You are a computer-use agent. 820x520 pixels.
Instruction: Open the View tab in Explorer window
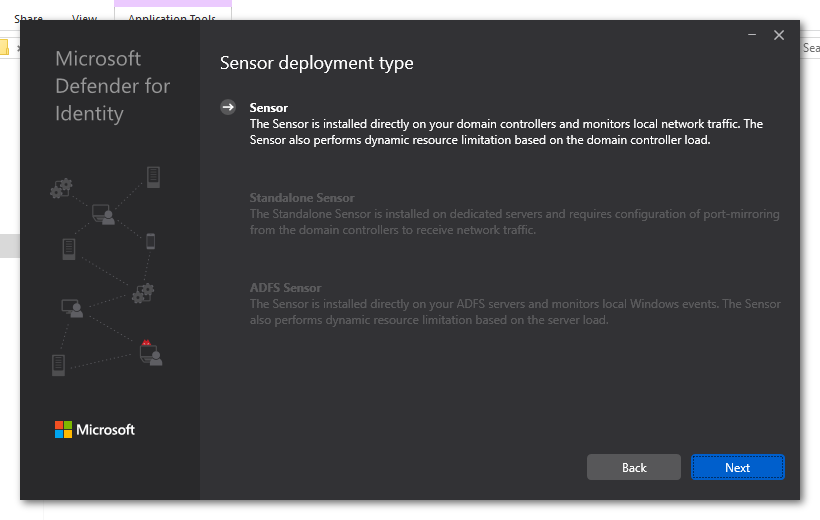[x=84, y=18]
